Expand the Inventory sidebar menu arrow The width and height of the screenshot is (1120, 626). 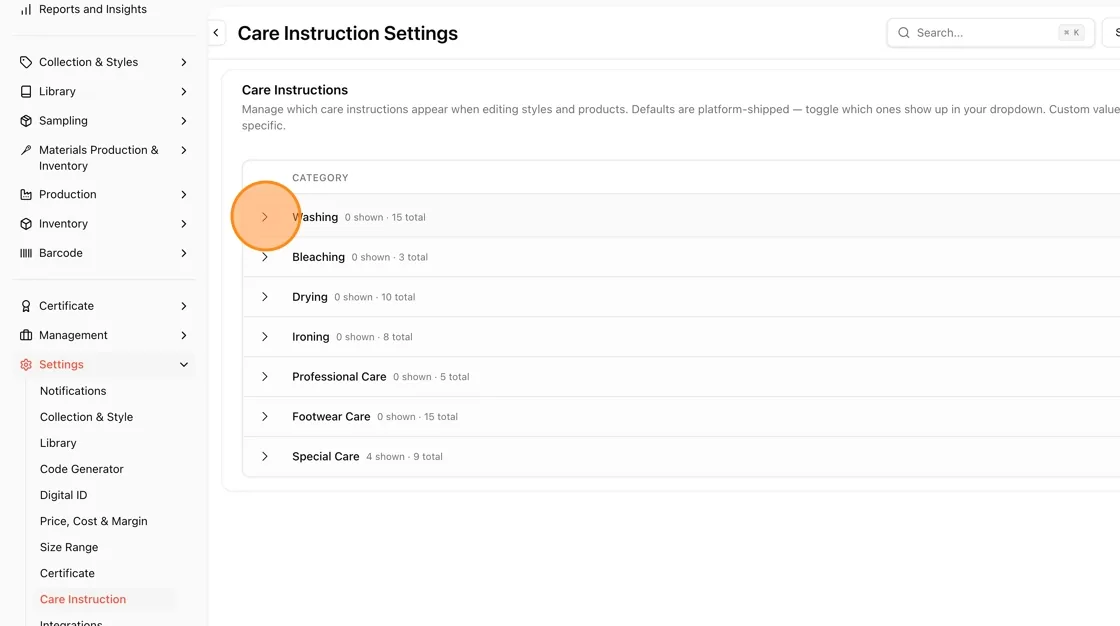184,224
